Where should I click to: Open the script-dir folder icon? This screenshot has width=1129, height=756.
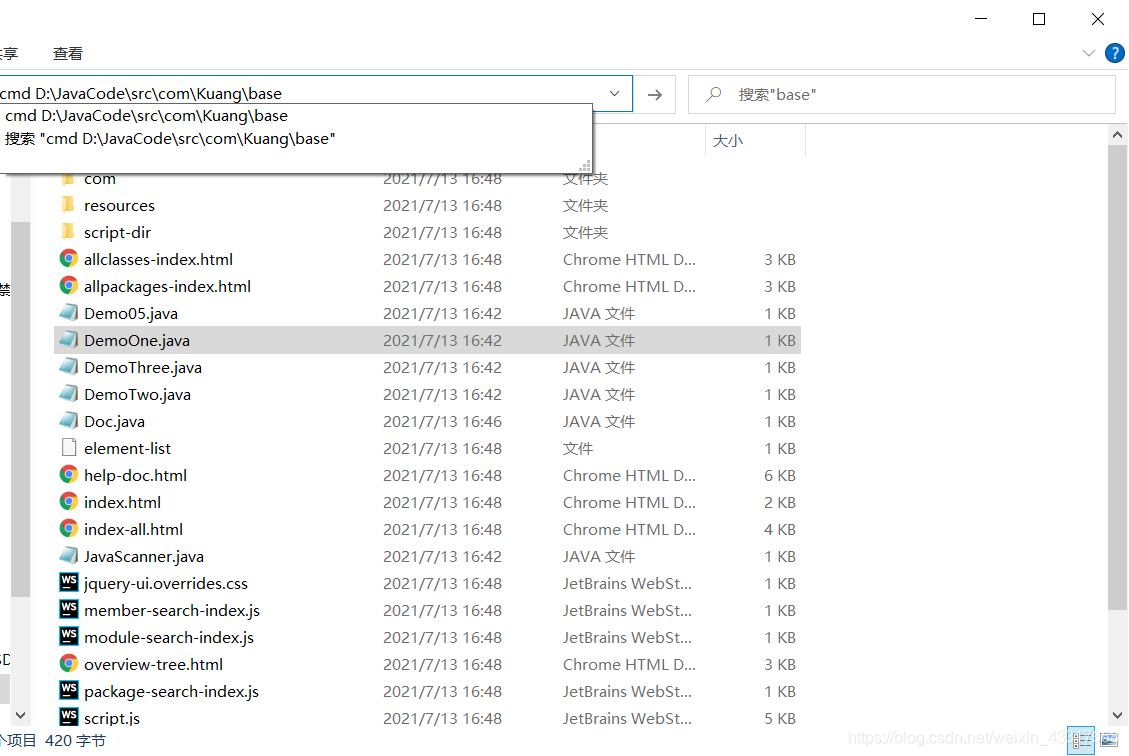(67, 232)
